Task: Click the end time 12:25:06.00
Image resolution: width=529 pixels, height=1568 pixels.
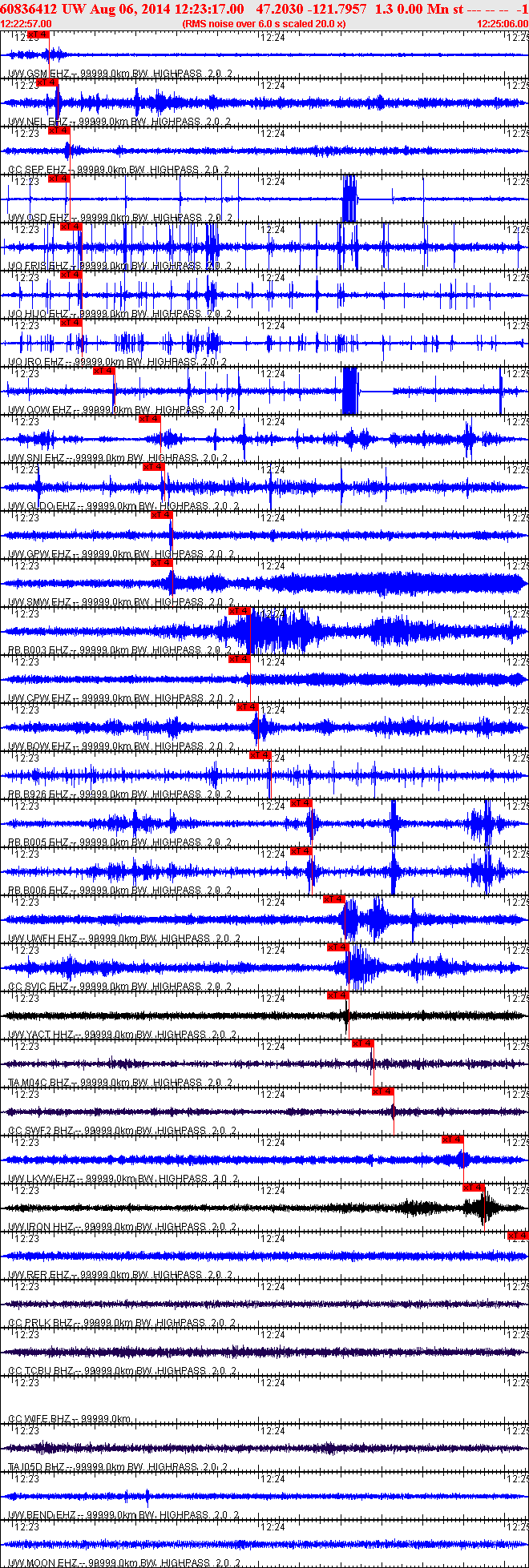Action: tap(503, 24)
